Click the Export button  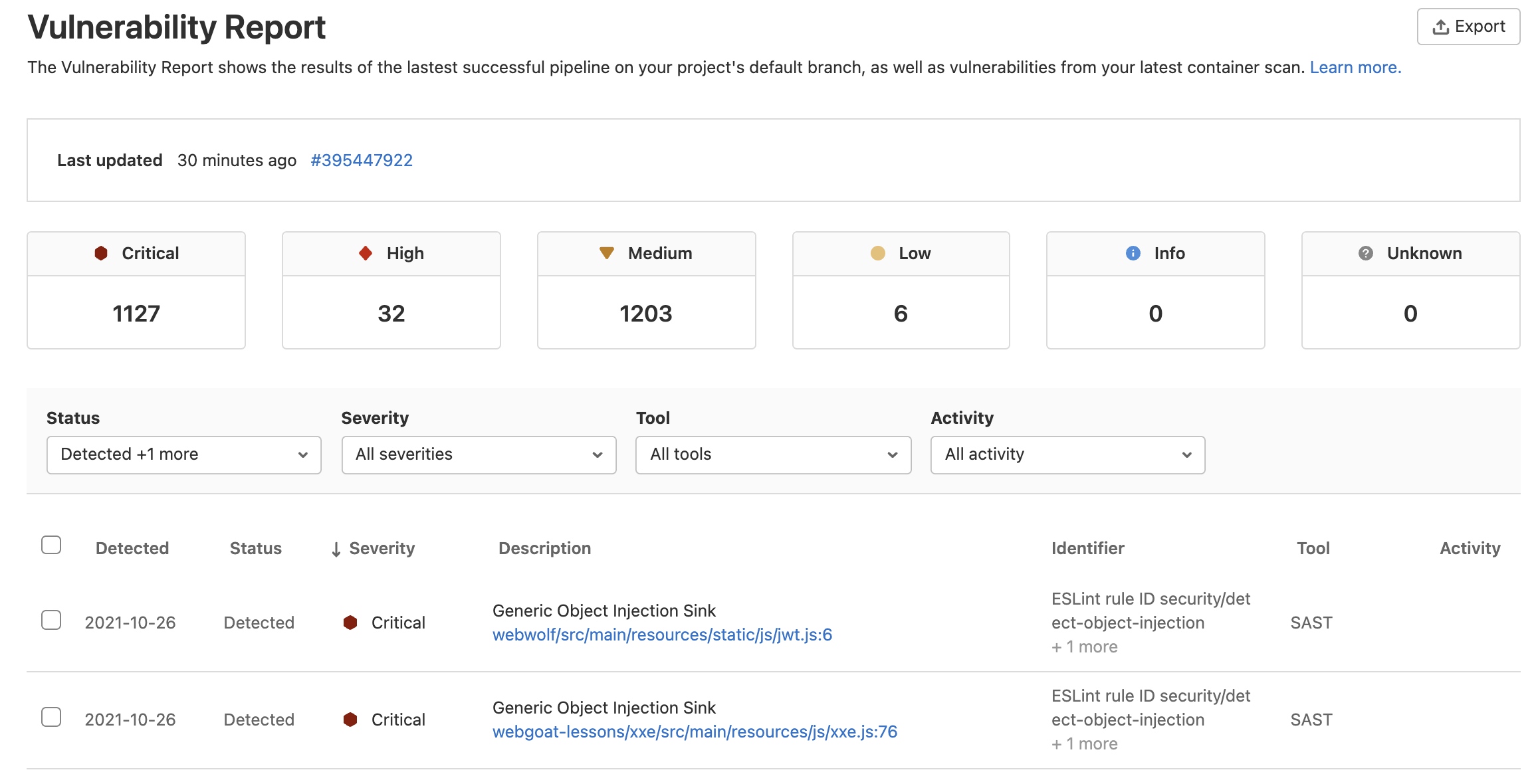point(1468,27)
